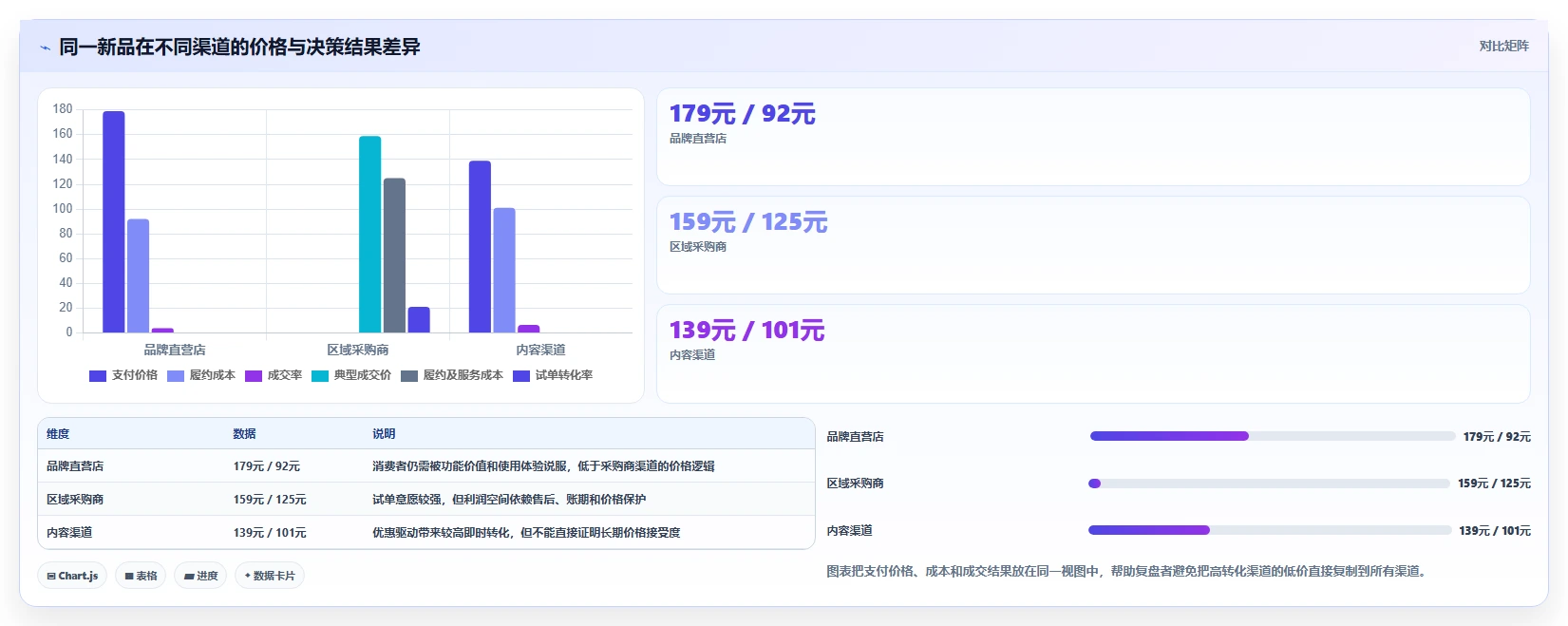Screen dimensions: 1568x626
Task: Select the 区域采购商 table row cell
Action: [75, 500]
